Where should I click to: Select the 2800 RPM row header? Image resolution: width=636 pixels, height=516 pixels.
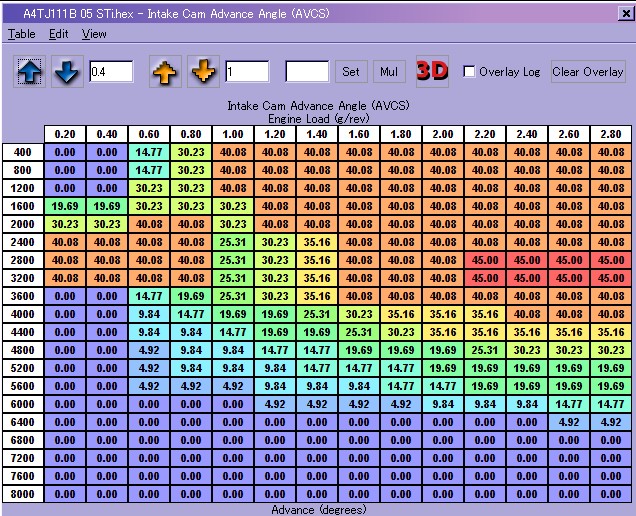click(23, 260)
